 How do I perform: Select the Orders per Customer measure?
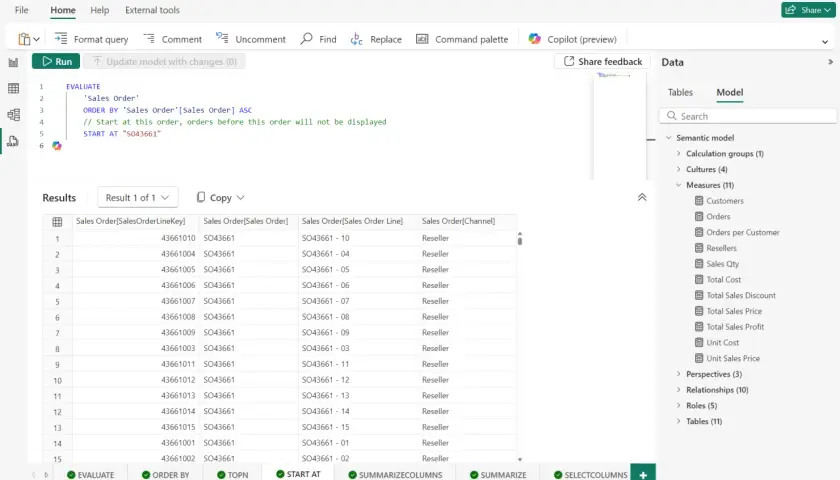742,232
